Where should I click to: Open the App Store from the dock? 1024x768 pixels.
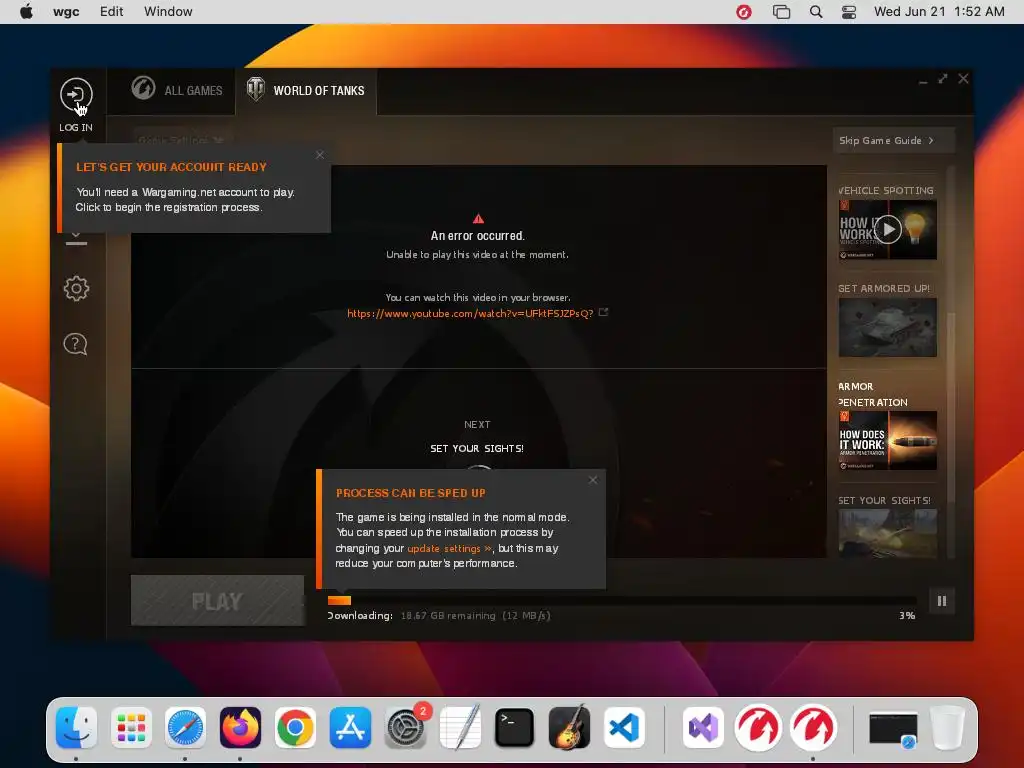click(350, 727)
